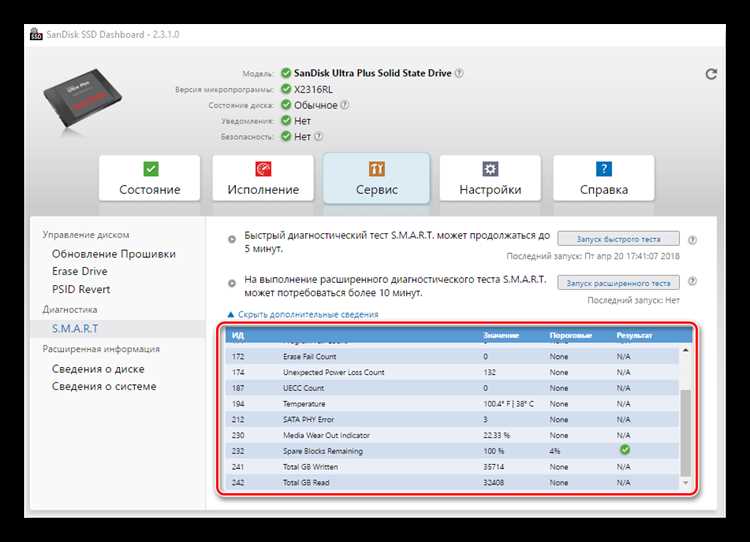Click help icon beside extended test button

[692, 281]
